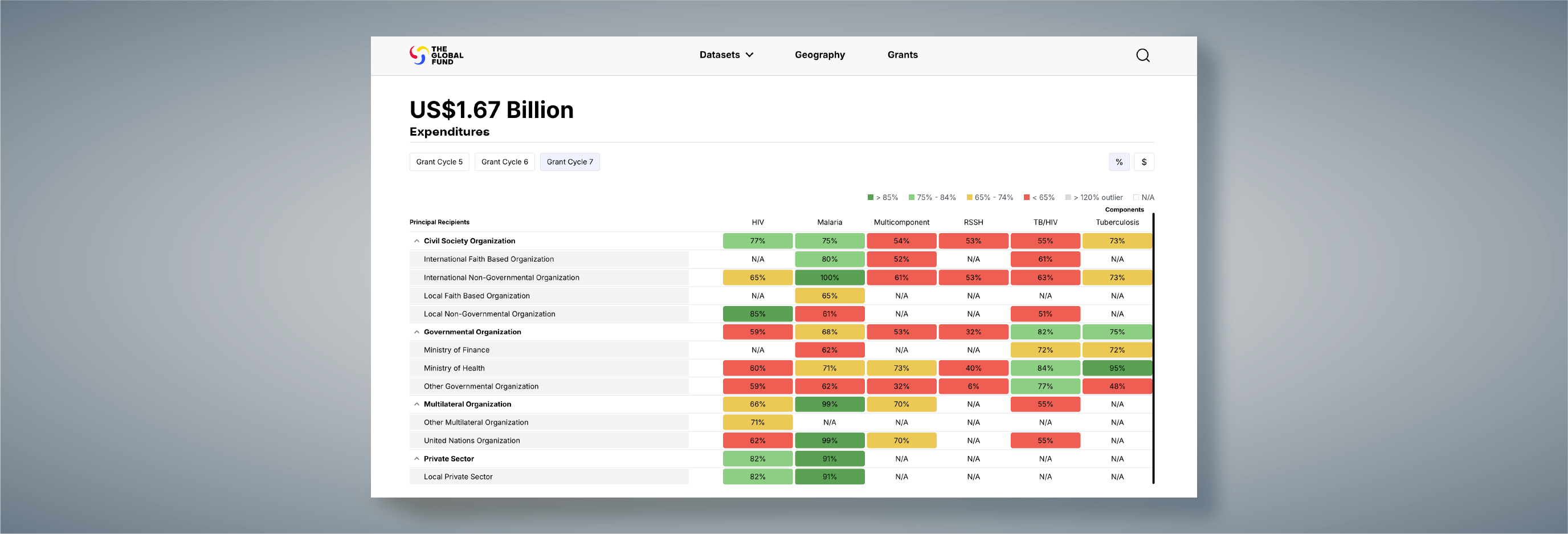Select Grant Cycle 6 tab
The height and width of the screenshot is (534, 1568).
click(x=504, y=162)
